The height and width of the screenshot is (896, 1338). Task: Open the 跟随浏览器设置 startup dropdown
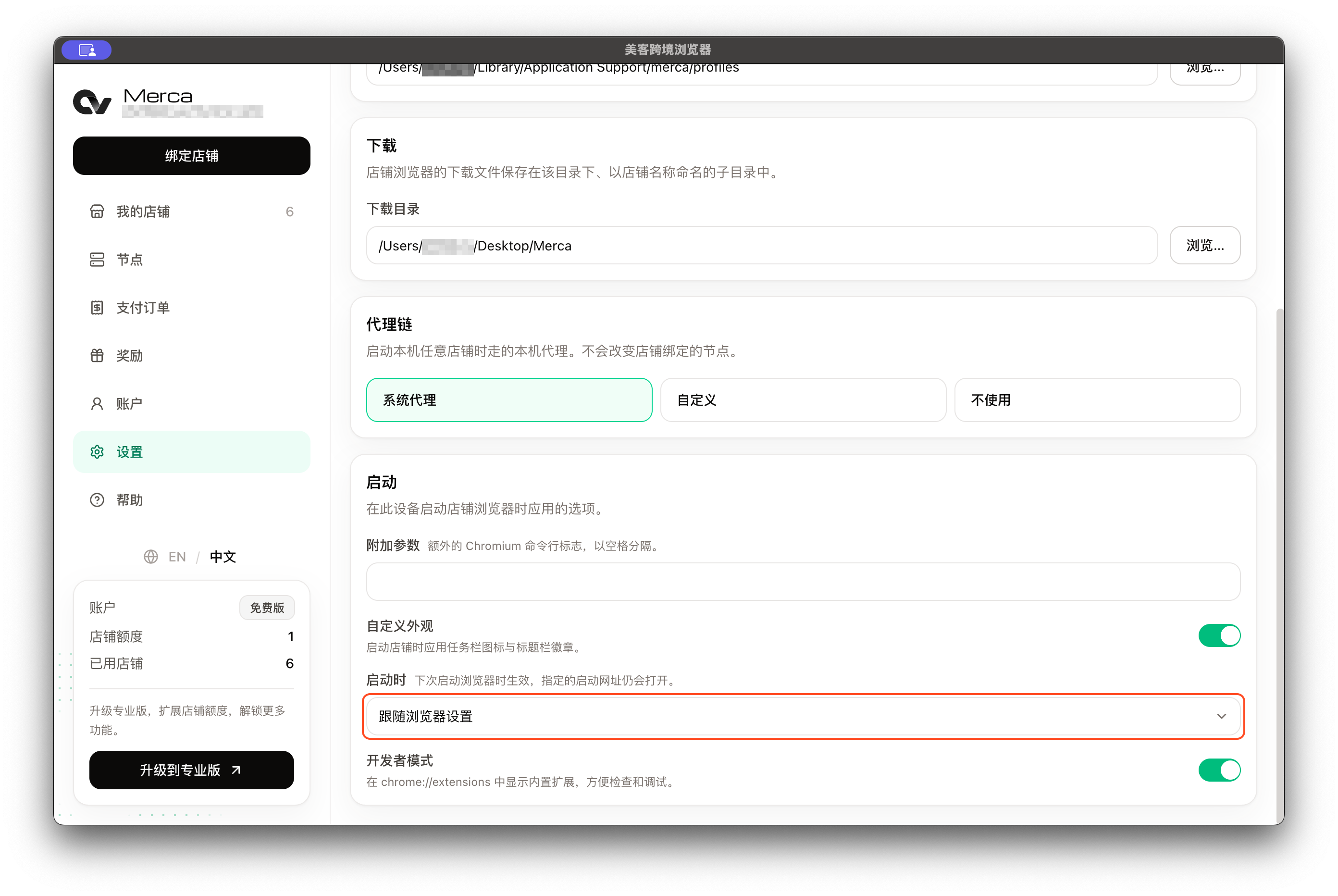(803, 716)
